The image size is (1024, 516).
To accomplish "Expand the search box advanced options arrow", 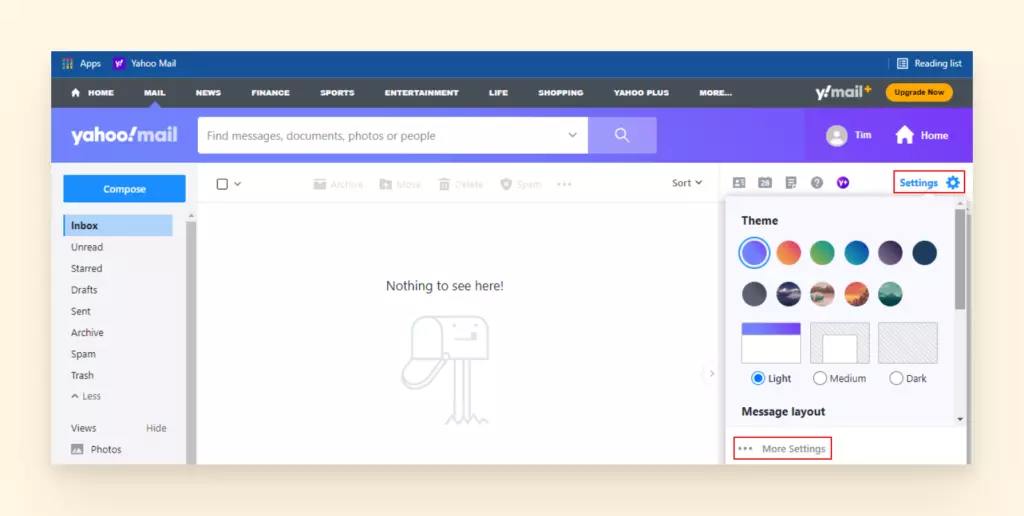I will click(573, 135).
